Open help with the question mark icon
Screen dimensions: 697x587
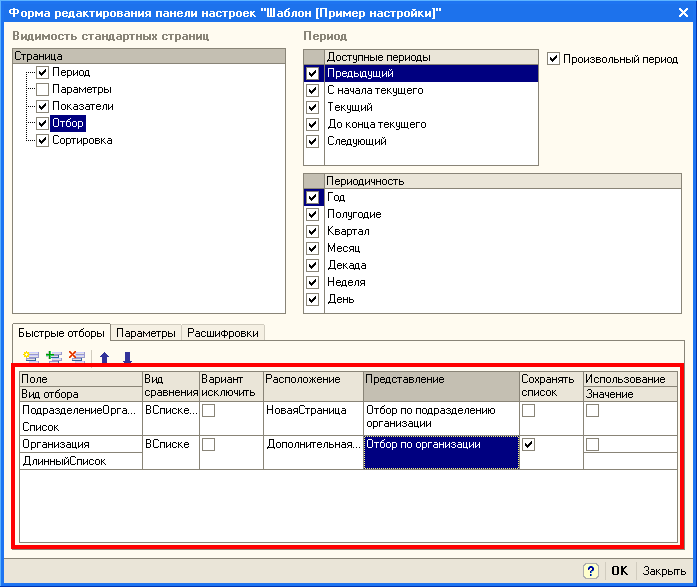[591, 571]
